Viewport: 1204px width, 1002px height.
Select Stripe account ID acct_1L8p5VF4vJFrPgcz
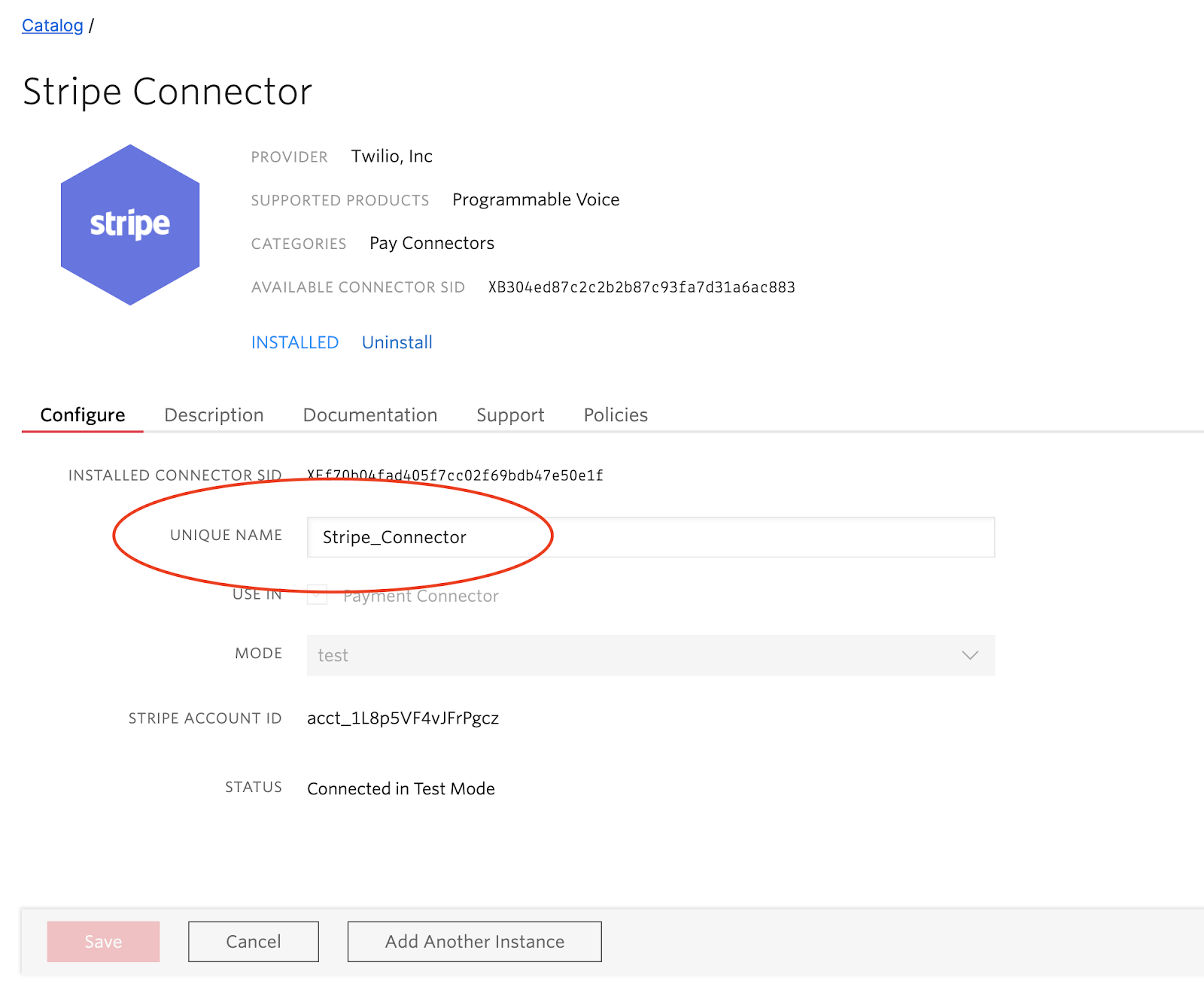(x=403, y=718)
